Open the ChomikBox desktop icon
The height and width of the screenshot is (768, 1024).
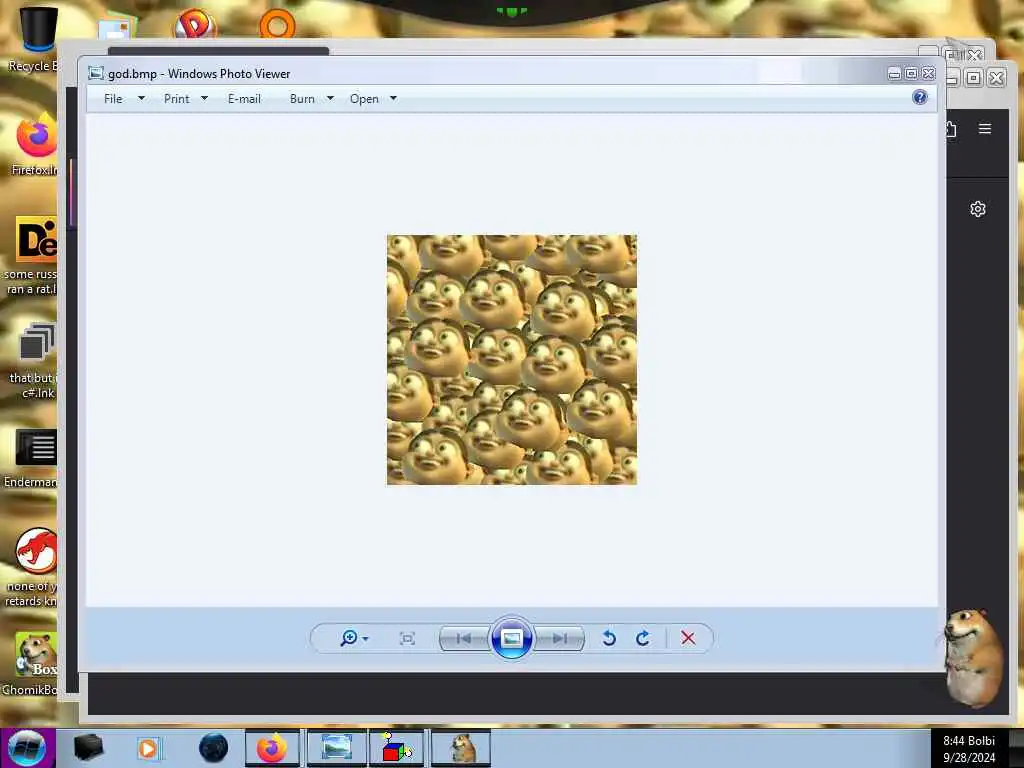coord(33,663)
